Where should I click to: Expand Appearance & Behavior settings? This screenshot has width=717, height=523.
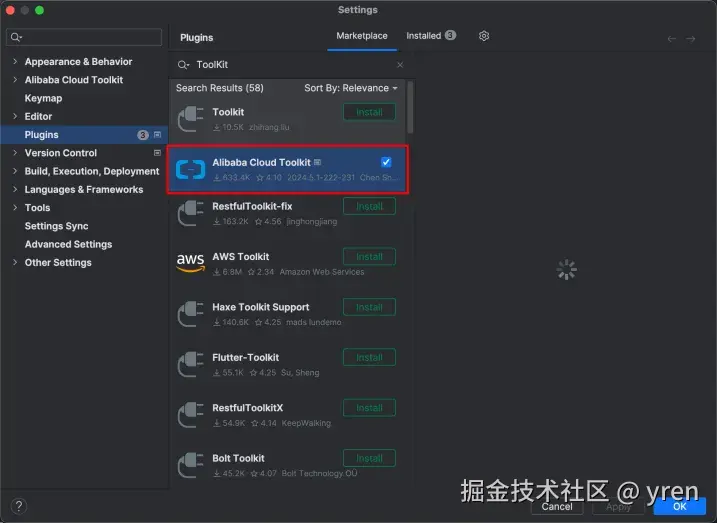tap(15, 61)
